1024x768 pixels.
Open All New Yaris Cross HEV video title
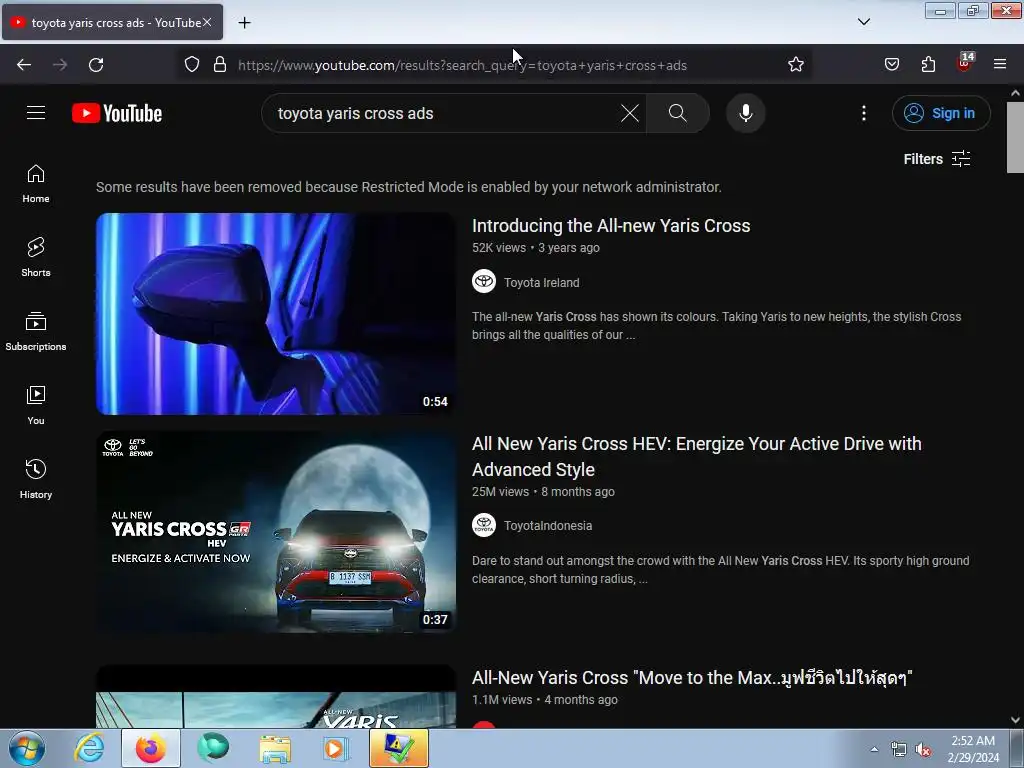click(697, 456)
